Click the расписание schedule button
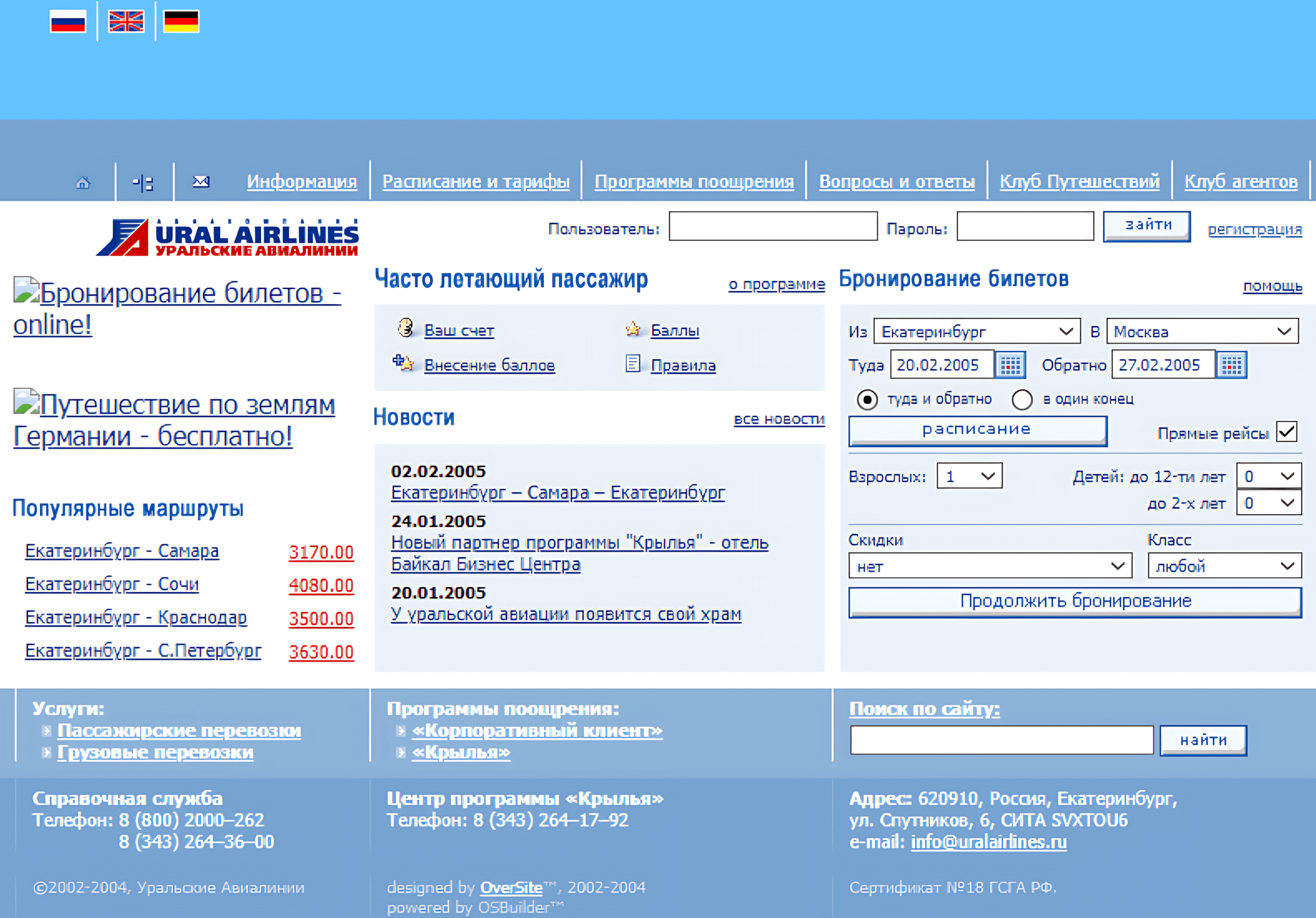Screen dimensions: 1316x918 (978, 431)
